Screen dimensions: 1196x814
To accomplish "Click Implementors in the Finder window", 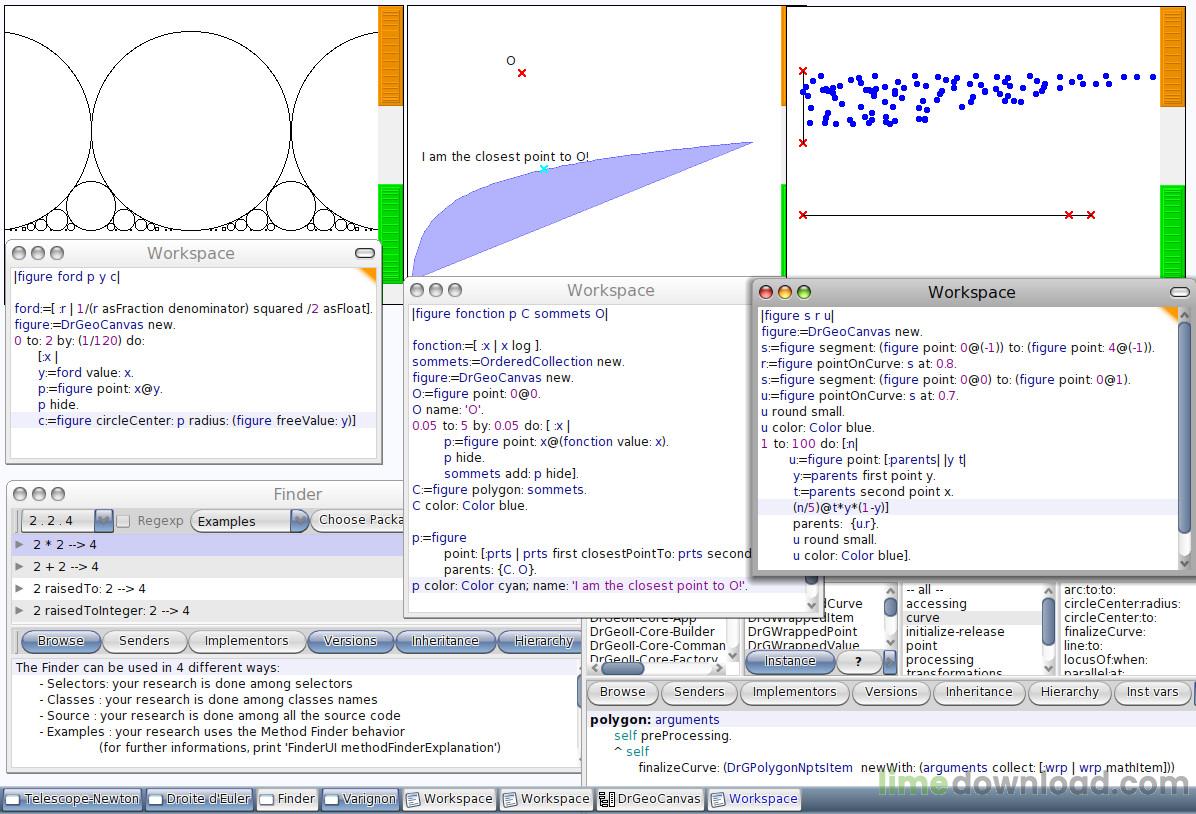I will pyautogui.click(x=246, y=641).
